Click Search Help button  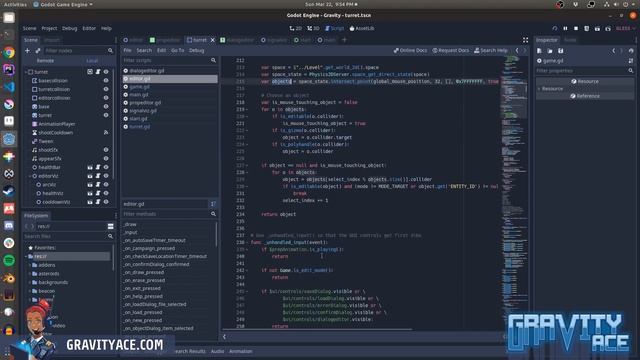pos(491,51)
